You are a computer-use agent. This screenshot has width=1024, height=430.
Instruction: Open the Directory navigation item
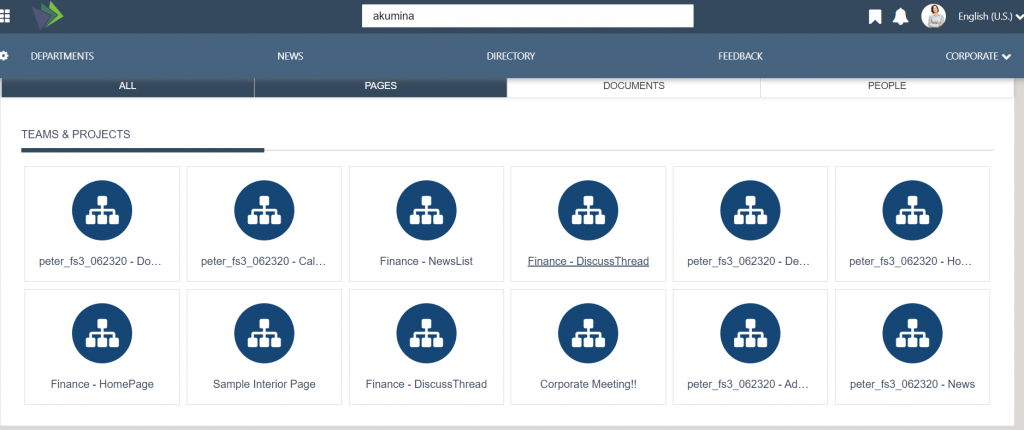510,56
